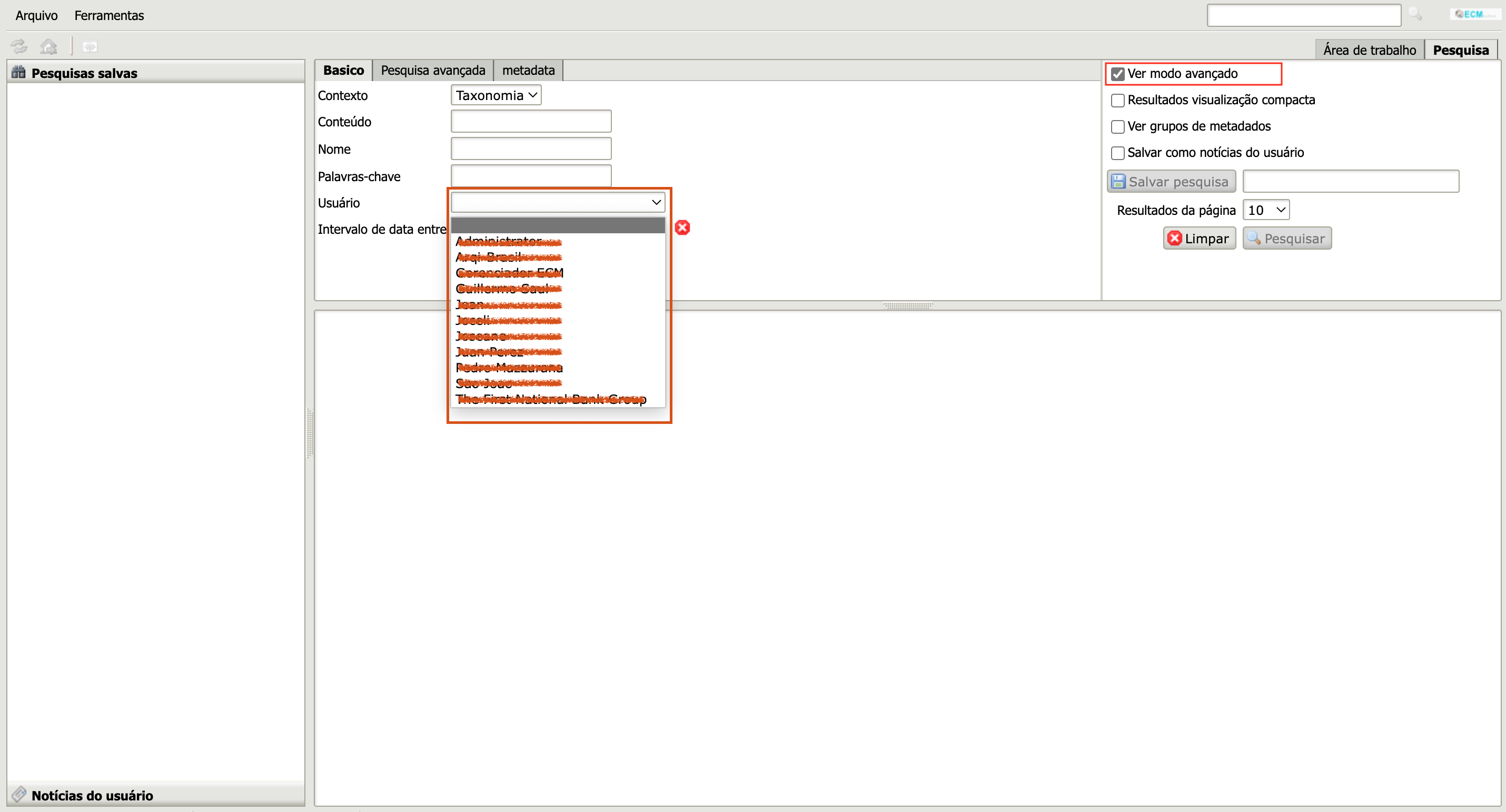This screenshot has height=812, width=1506.
Task: Check Ver grupos de metadados
Action: coord(1117,127)
